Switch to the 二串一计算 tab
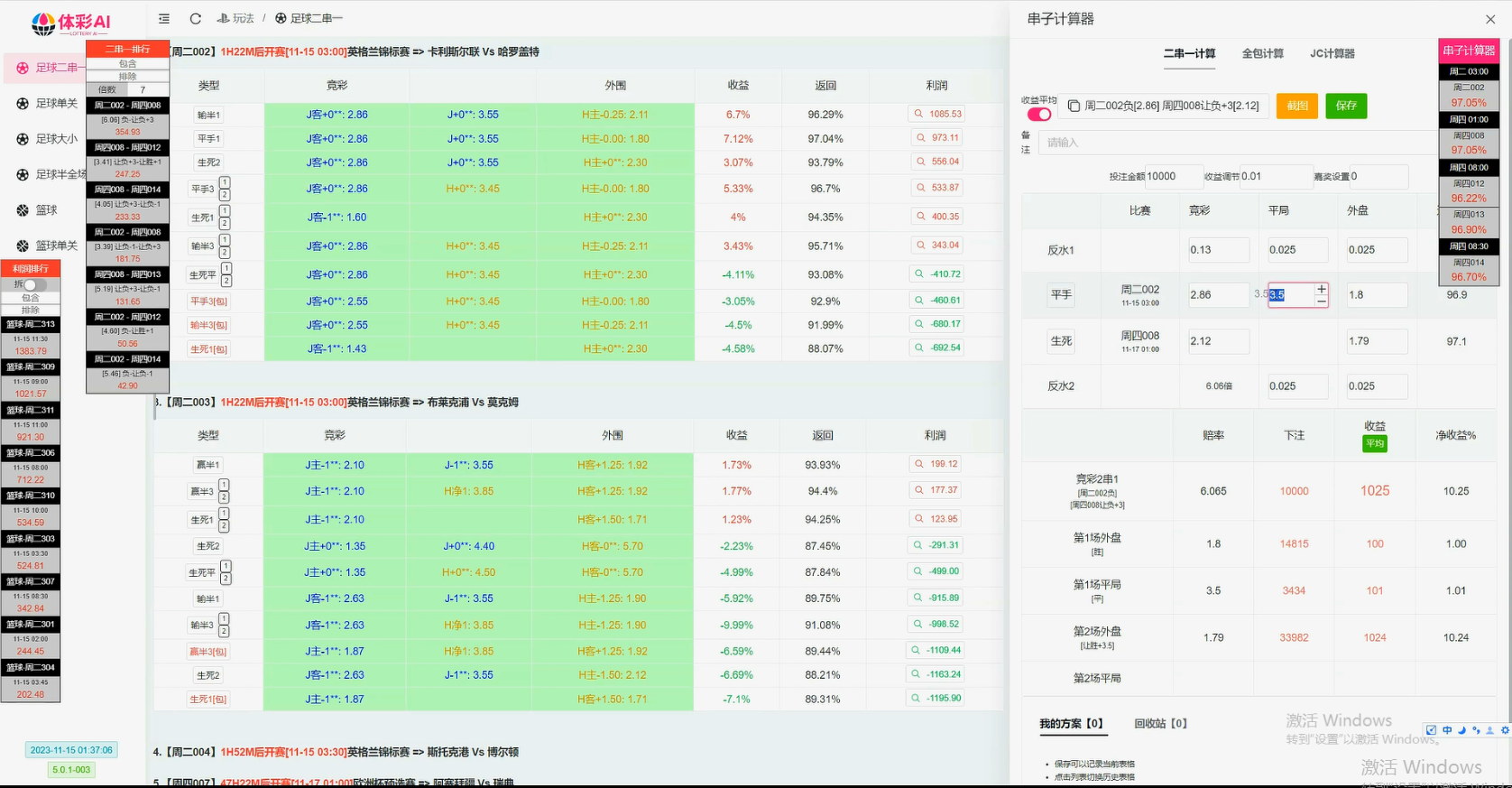This screenshot has width=1512, height=788. [1189, 54]
